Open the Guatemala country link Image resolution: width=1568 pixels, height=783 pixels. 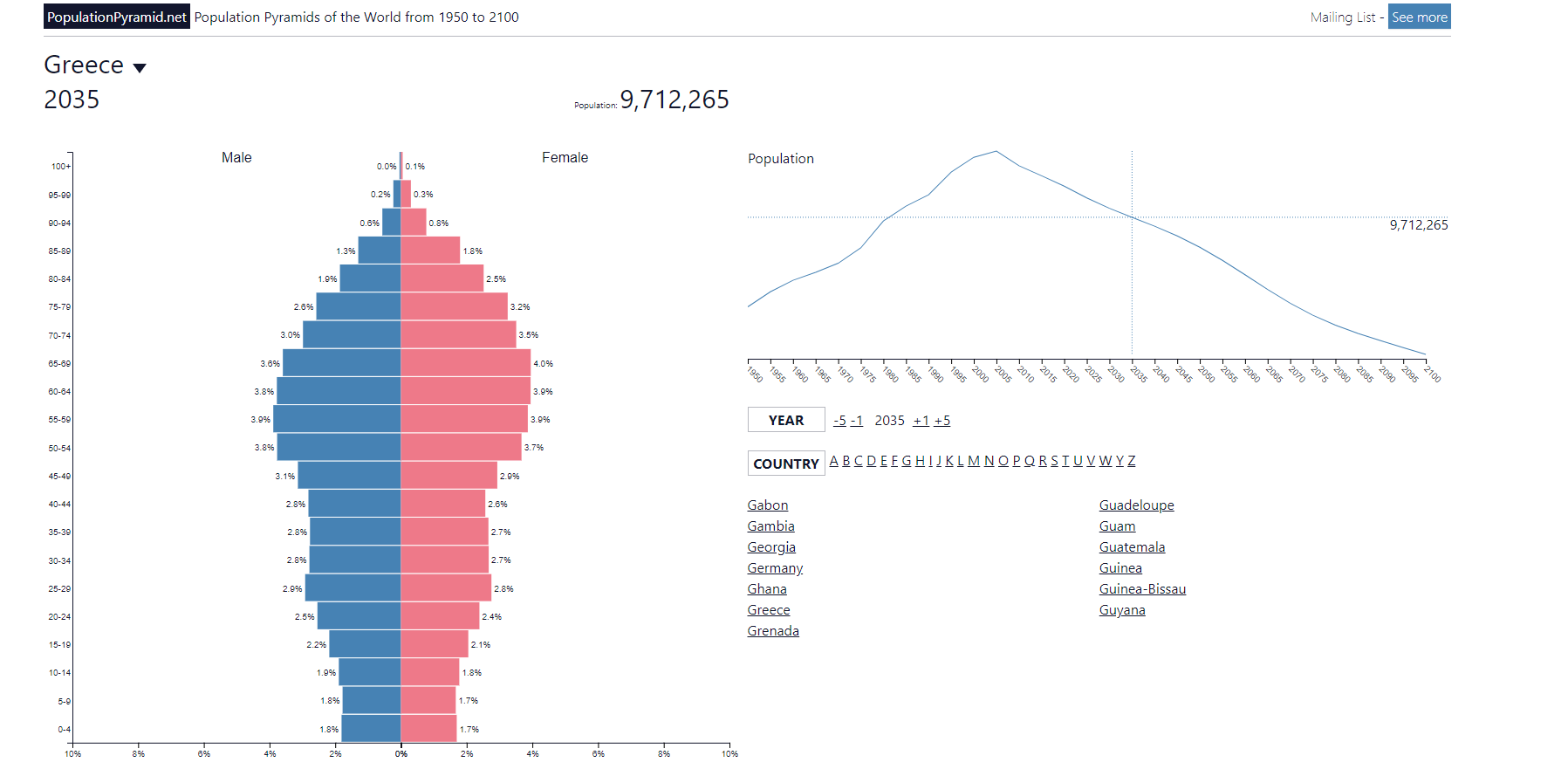1132,547
